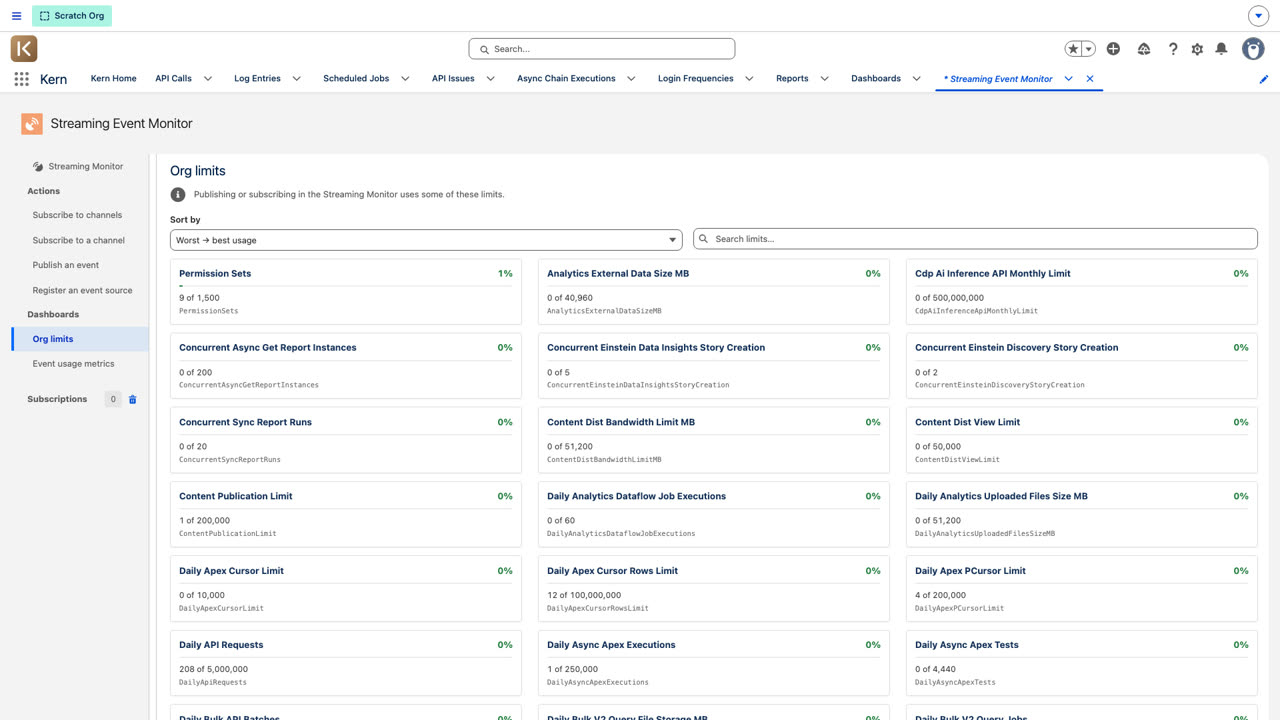
Task: Open the Scheduled Jobs tab
Action: tap(356, 79)
